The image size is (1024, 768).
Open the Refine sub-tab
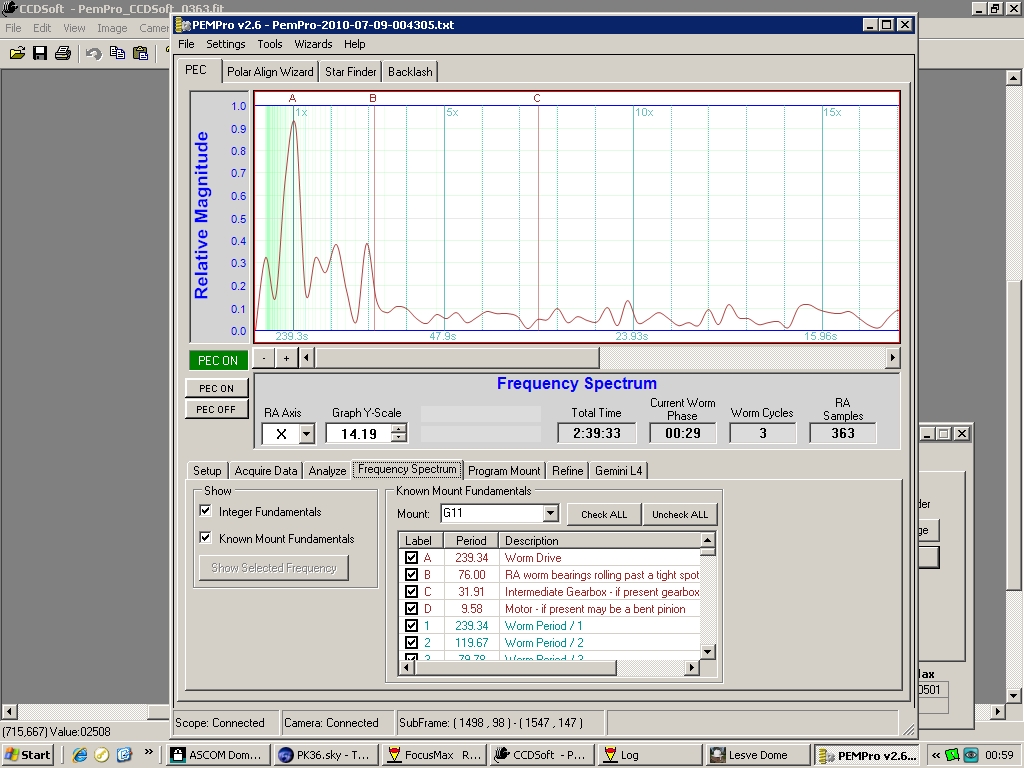coord(568,470)
